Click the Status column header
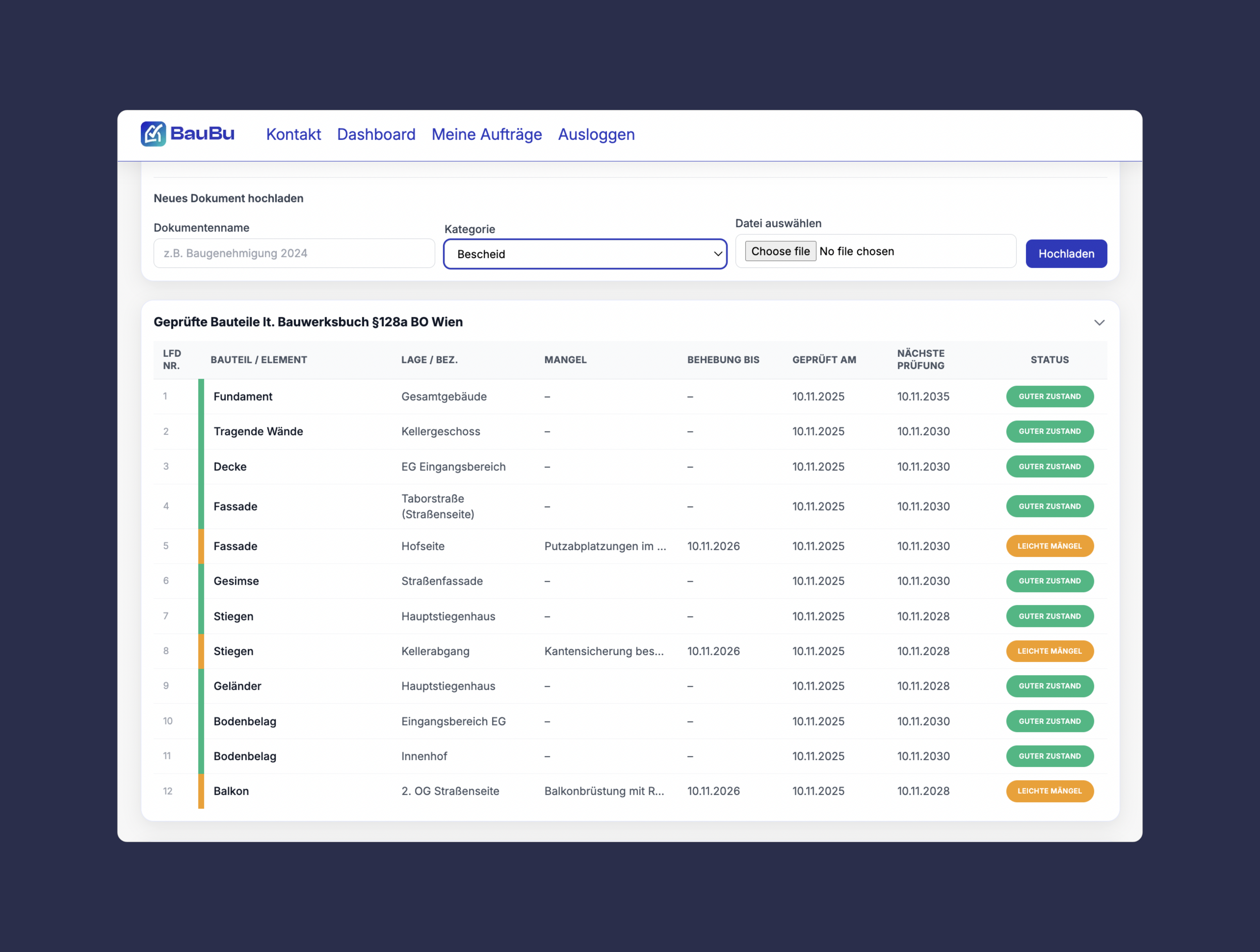The width and height of the screenshot is (1260, 952). click(1049, 360)
